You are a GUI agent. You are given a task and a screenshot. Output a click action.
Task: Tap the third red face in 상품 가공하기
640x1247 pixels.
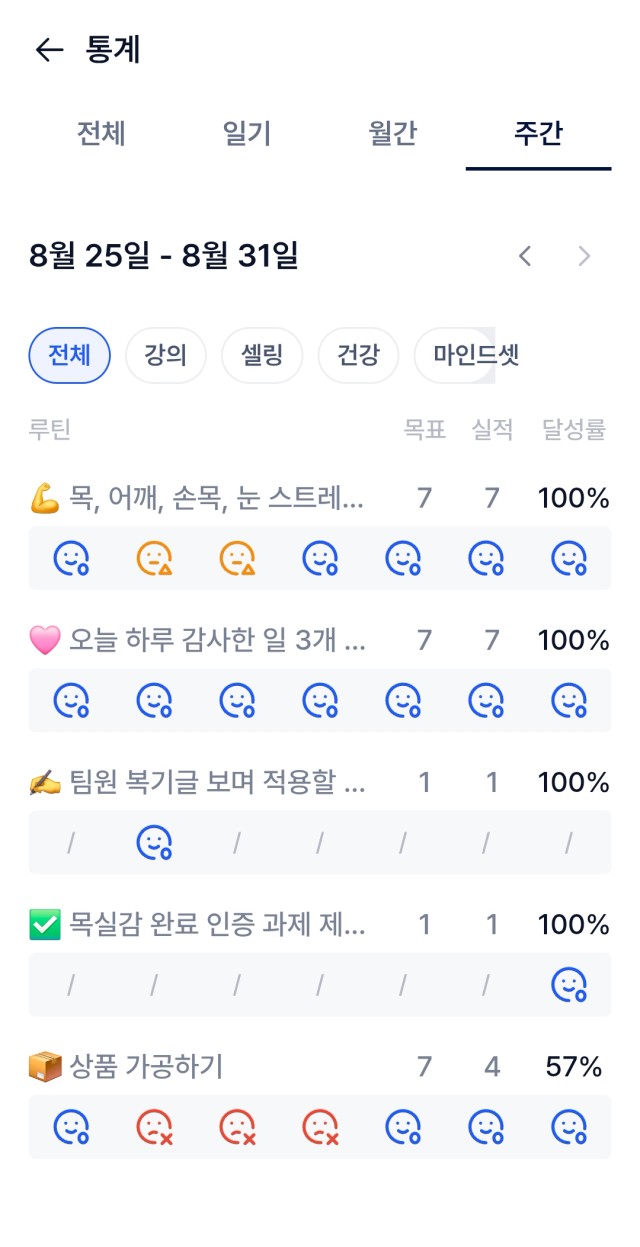tap(320, 1127)
